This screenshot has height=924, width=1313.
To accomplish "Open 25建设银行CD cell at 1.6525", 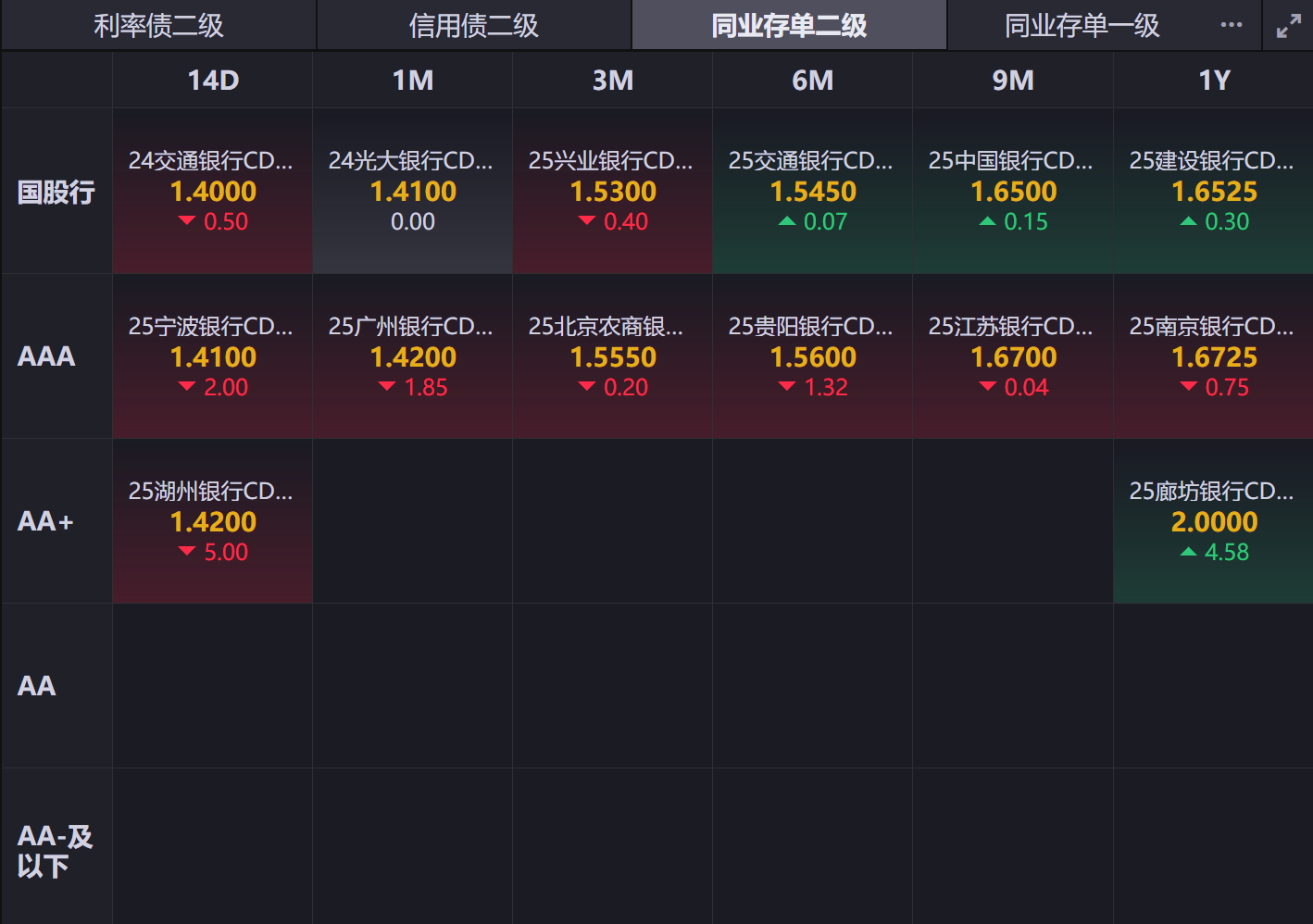I will (x=1214, y=192).
